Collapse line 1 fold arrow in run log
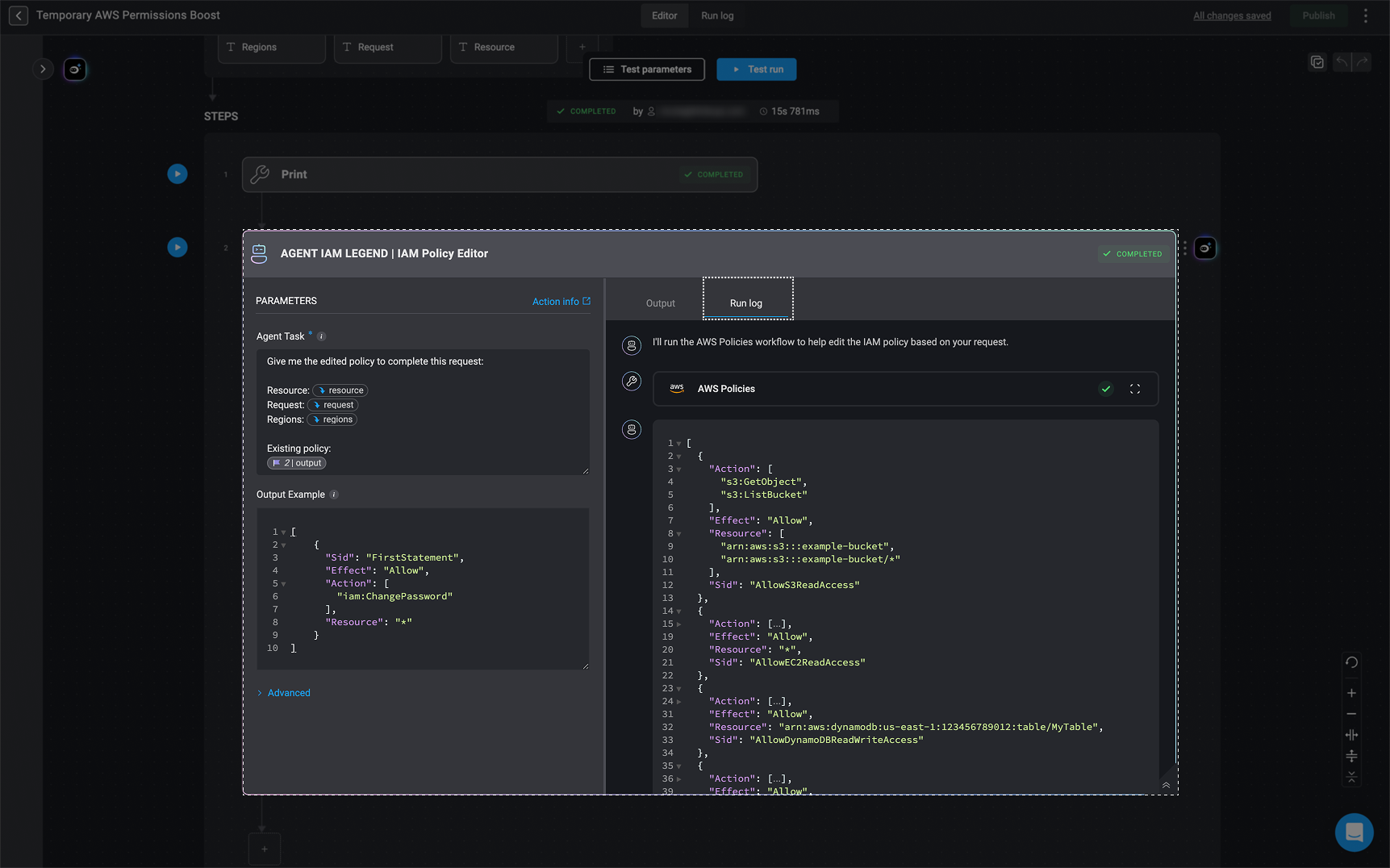The height and width of the screenshot is (868, 1390). [678, 444]
